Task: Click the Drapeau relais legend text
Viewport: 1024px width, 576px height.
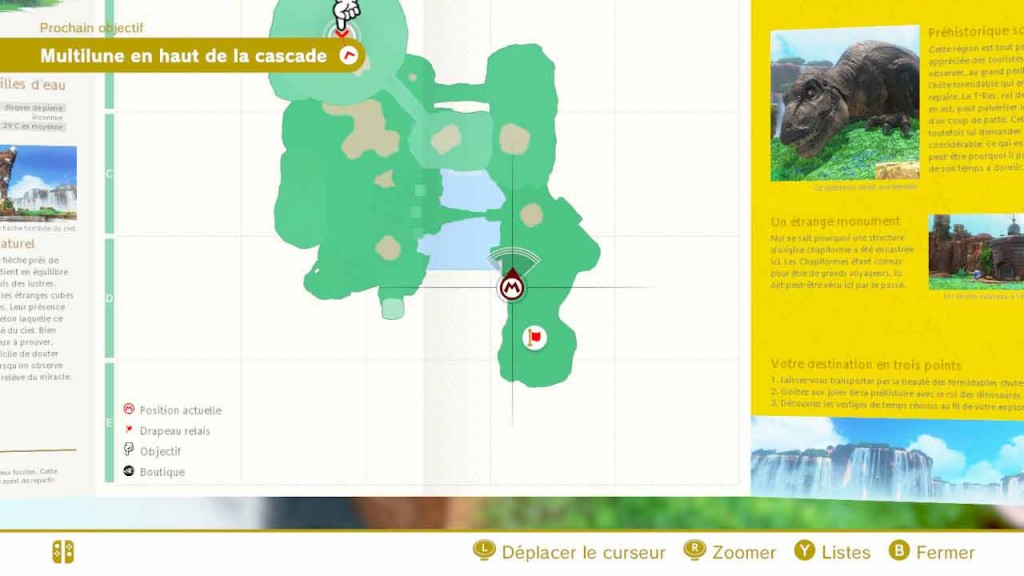Action: click(175, 431)
